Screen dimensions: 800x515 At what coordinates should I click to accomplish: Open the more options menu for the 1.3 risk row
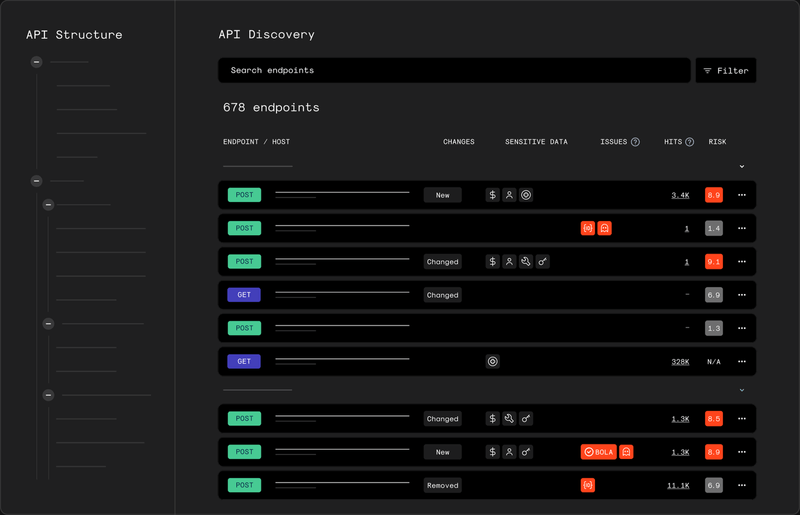(x=742, y=328)
